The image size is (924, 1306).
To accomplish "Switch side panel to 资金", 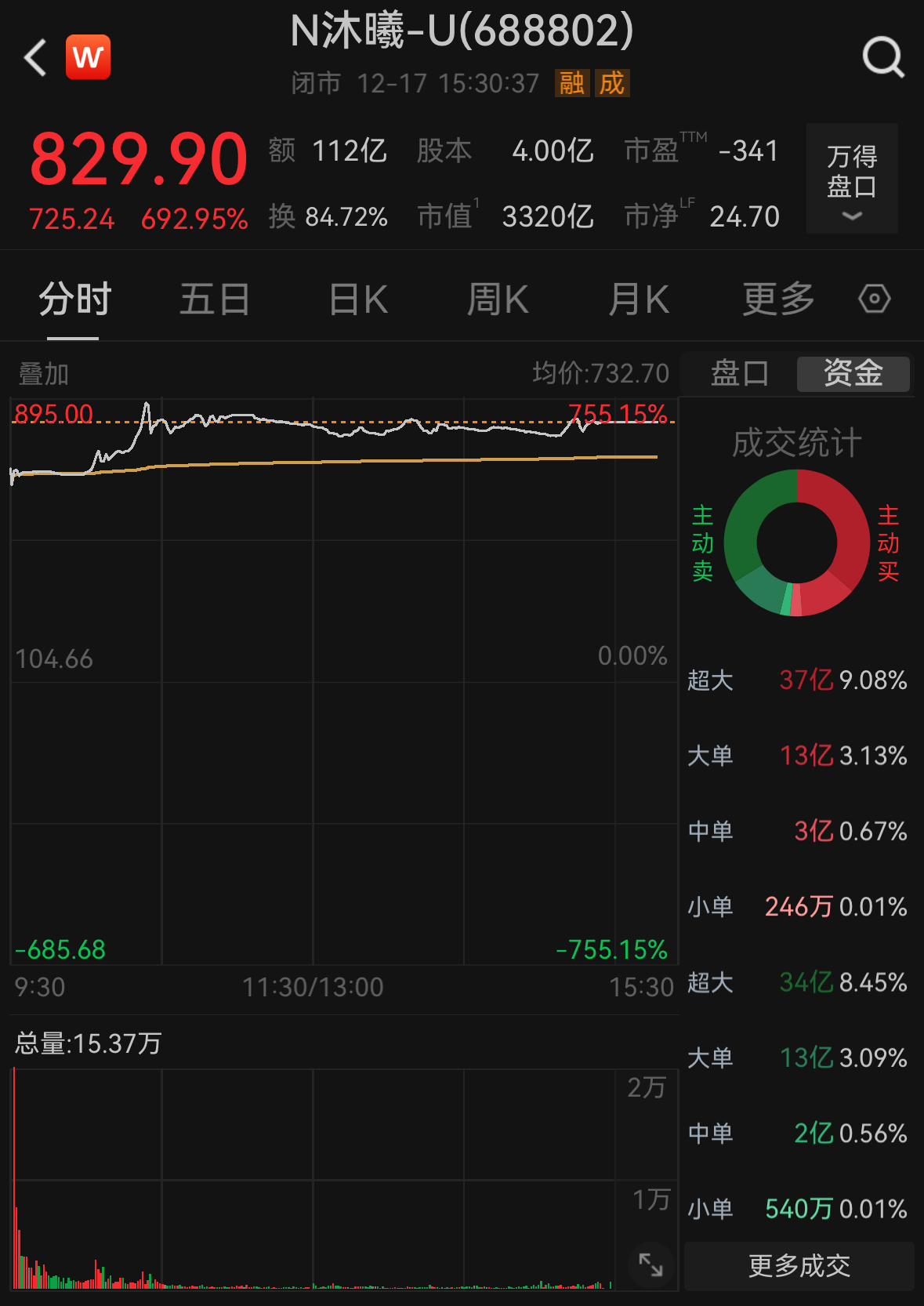I will click(x=853, y=373).
